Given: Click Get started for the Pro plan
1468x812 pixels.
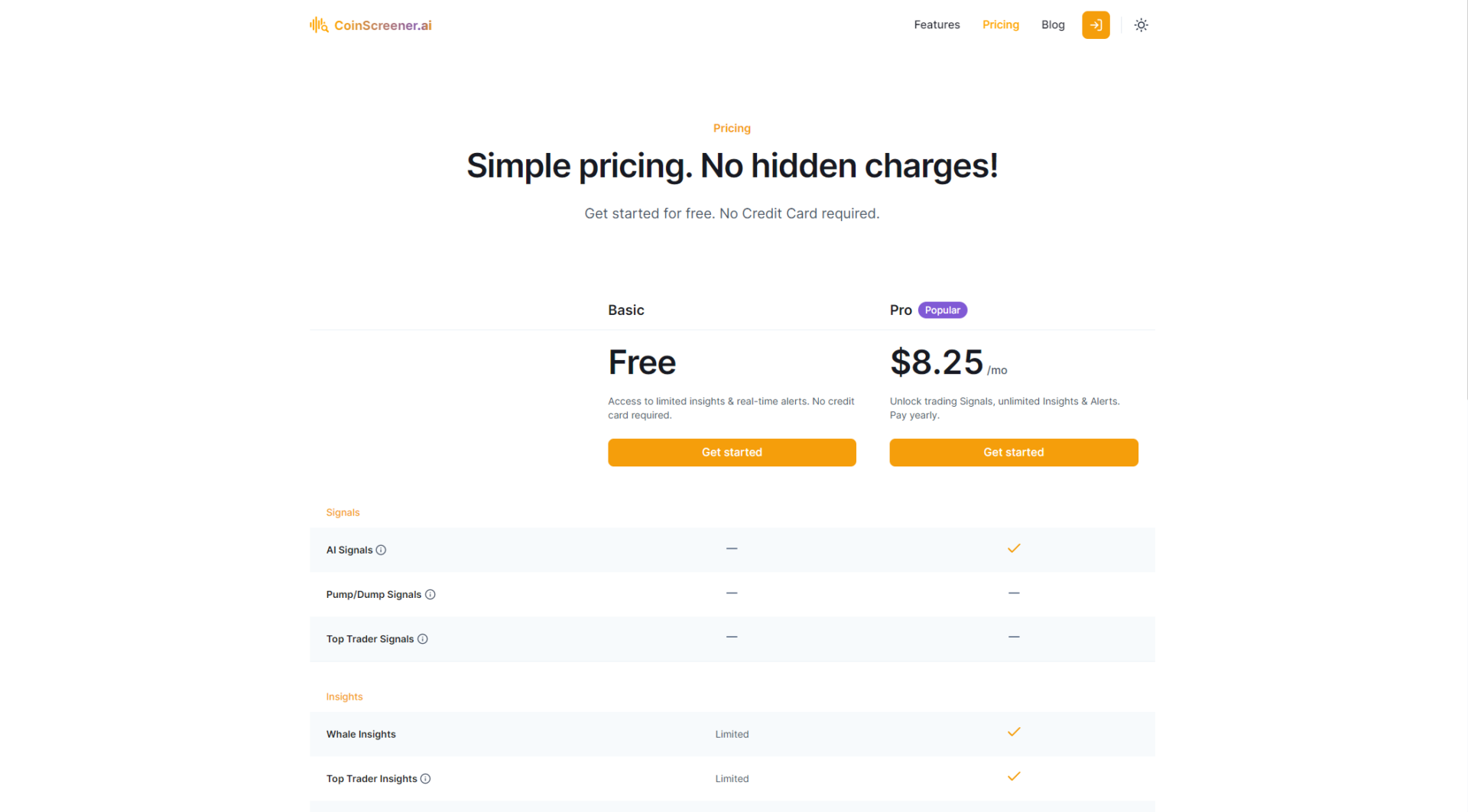Looking at the screenshot, I should coord(1013,452).
